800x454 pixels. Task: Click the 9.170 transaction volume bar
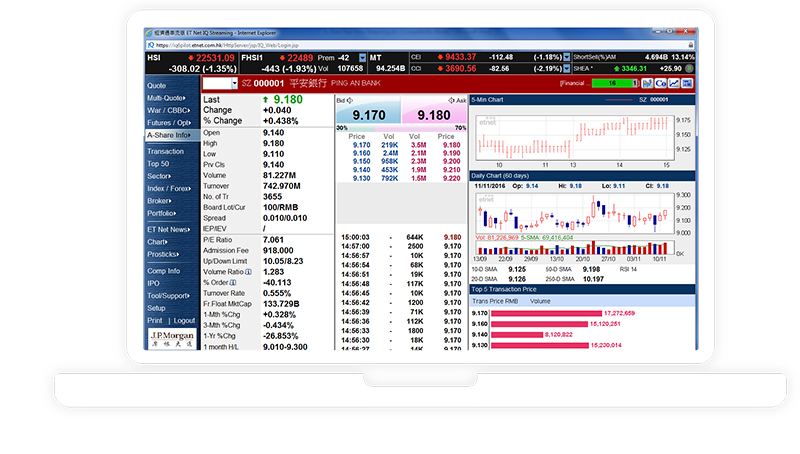pos(546,313)
